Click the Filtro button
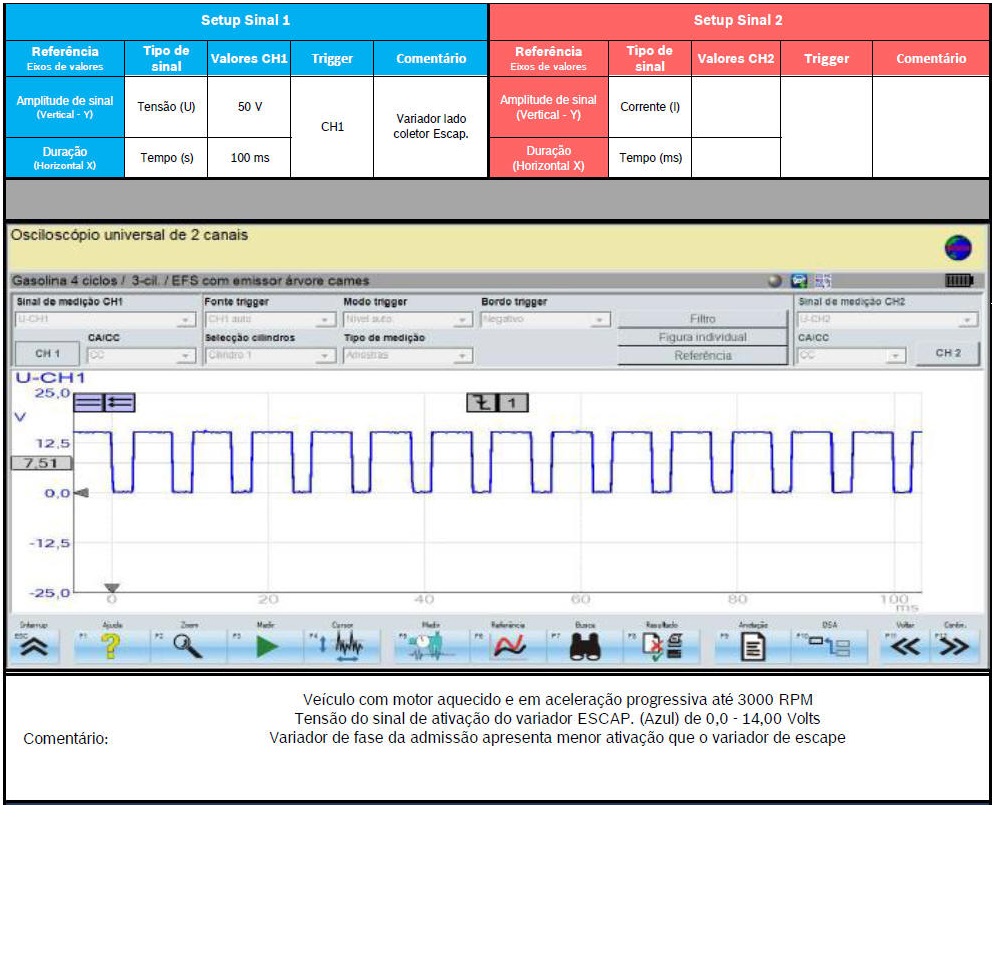This screenshot has height=971, width=992. point(702,319)
